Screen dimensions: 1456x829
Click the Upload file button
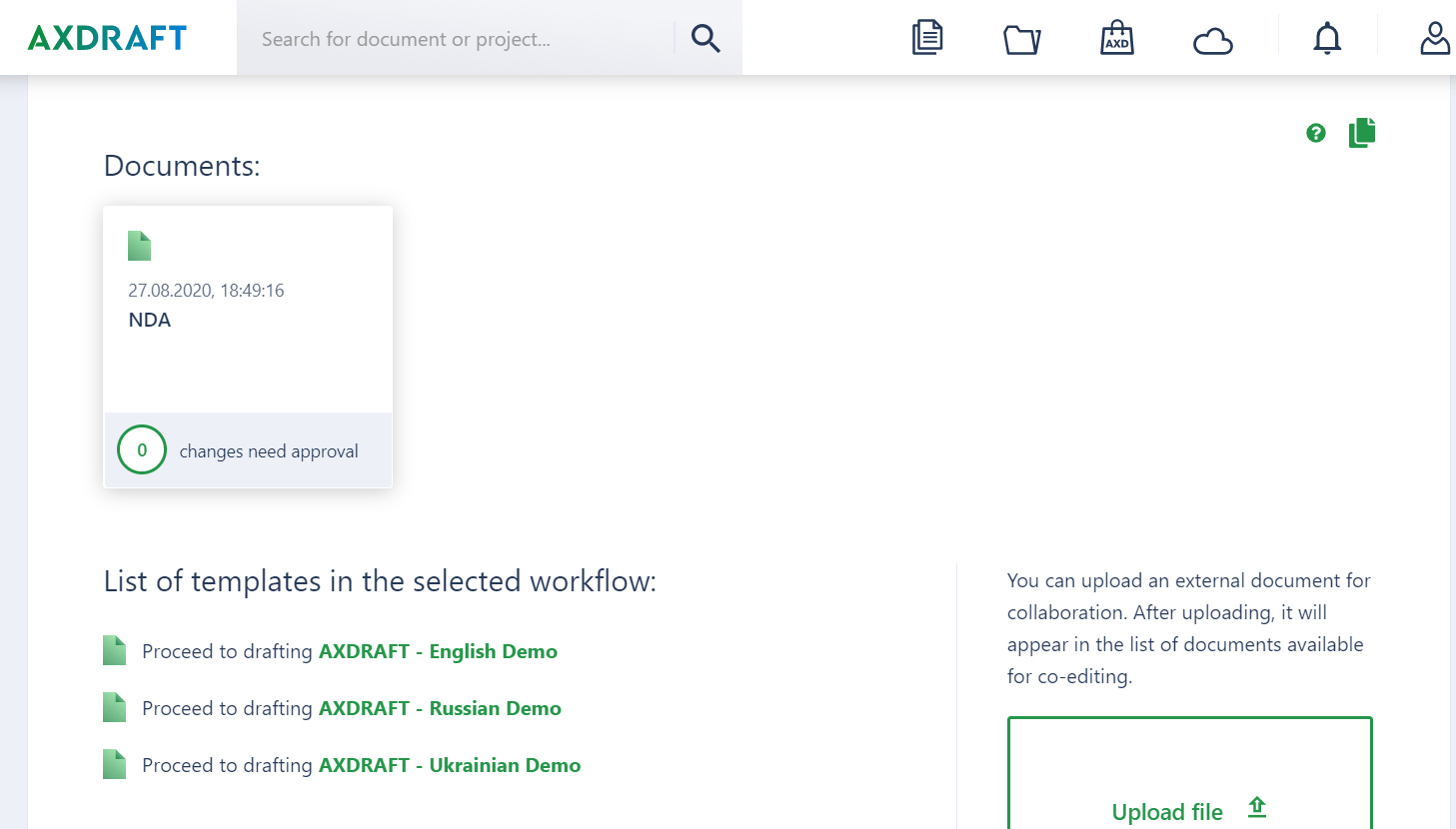click(1190, 773)
